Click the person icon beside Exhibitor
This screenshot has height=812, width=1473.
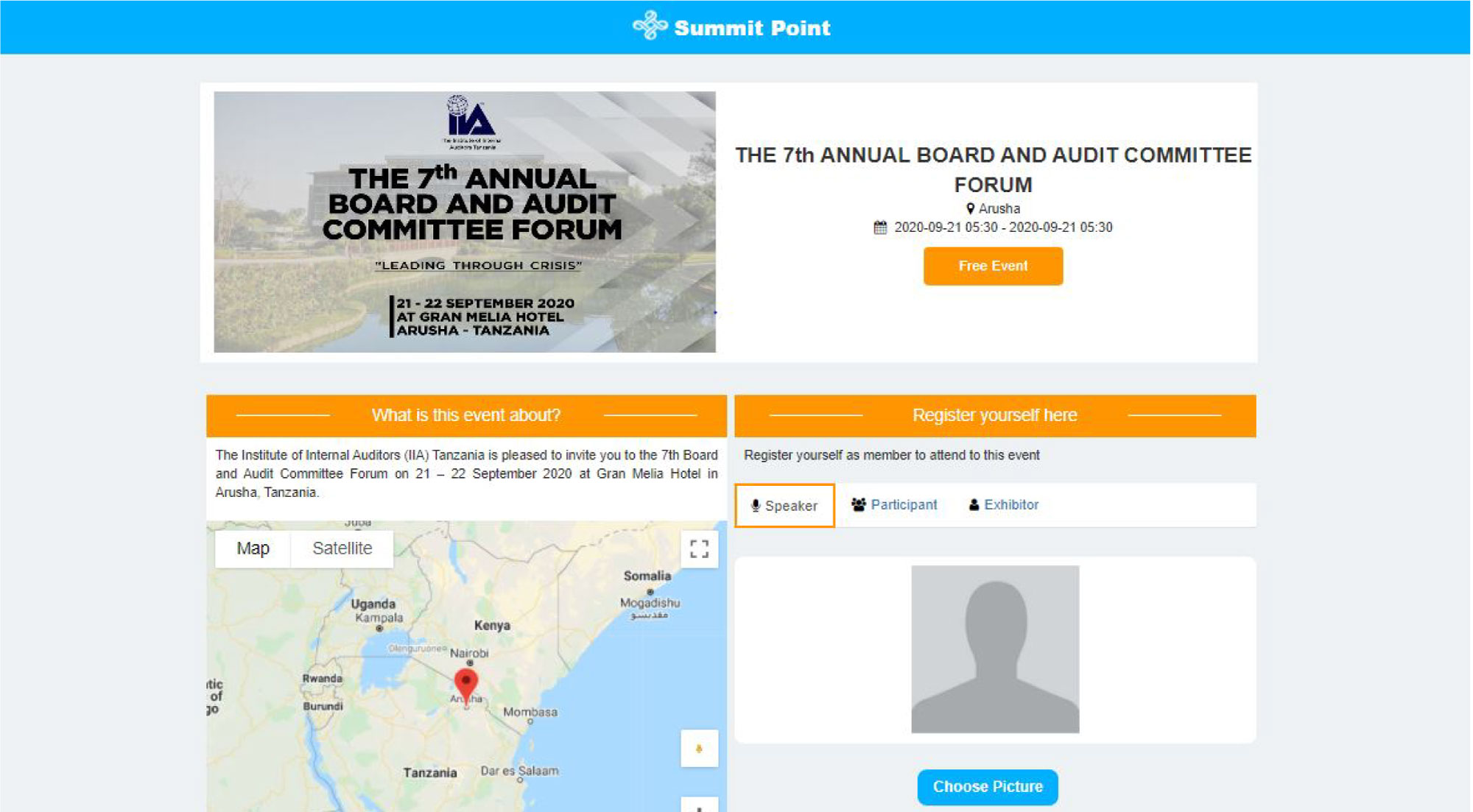(974, 505)
